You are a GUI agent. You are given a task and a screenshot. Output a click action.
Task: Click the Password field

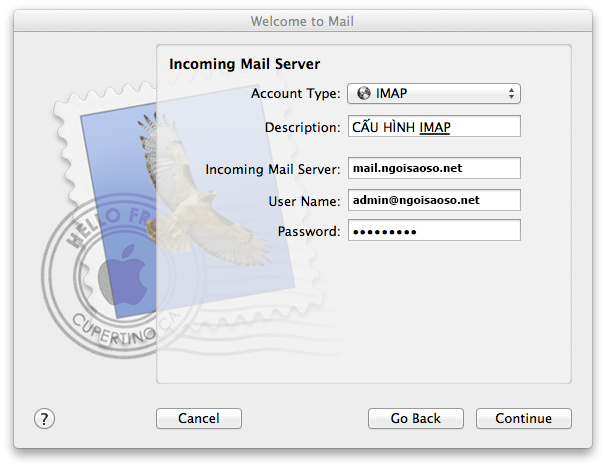pyautogui.click(x=434, y=230)
